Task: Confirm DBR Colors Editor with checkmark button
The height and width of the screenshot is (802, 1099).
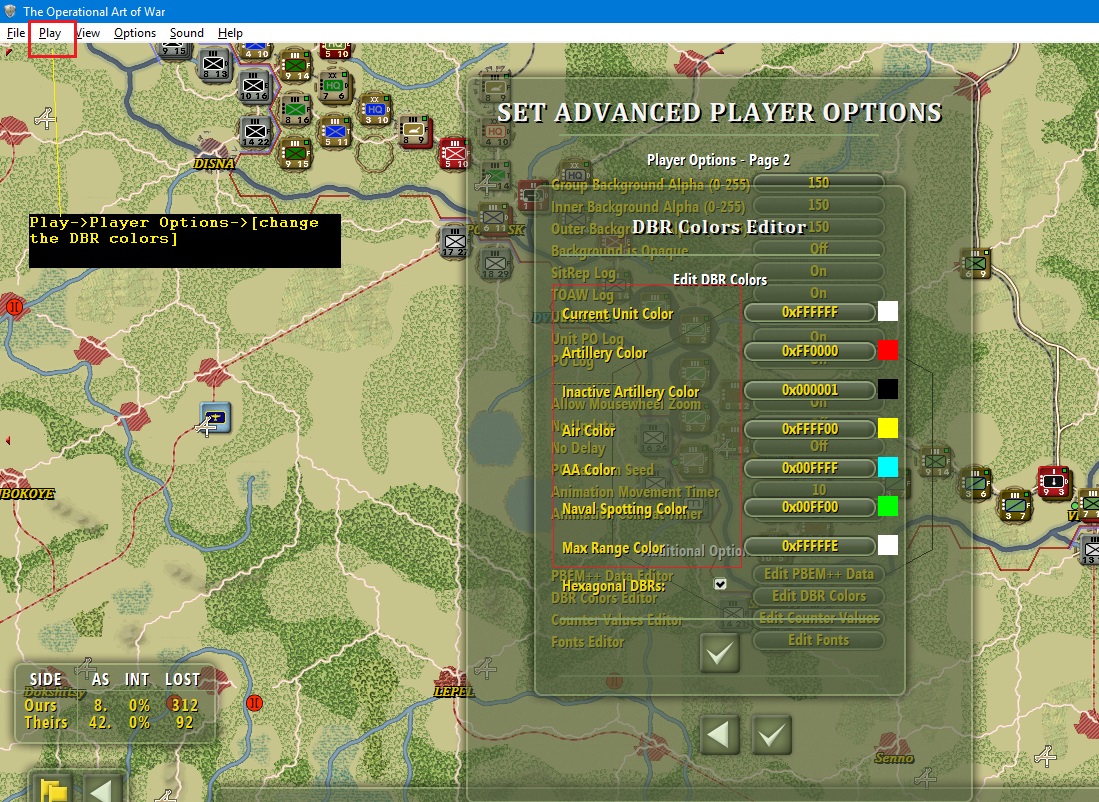Action: (719, 653)
